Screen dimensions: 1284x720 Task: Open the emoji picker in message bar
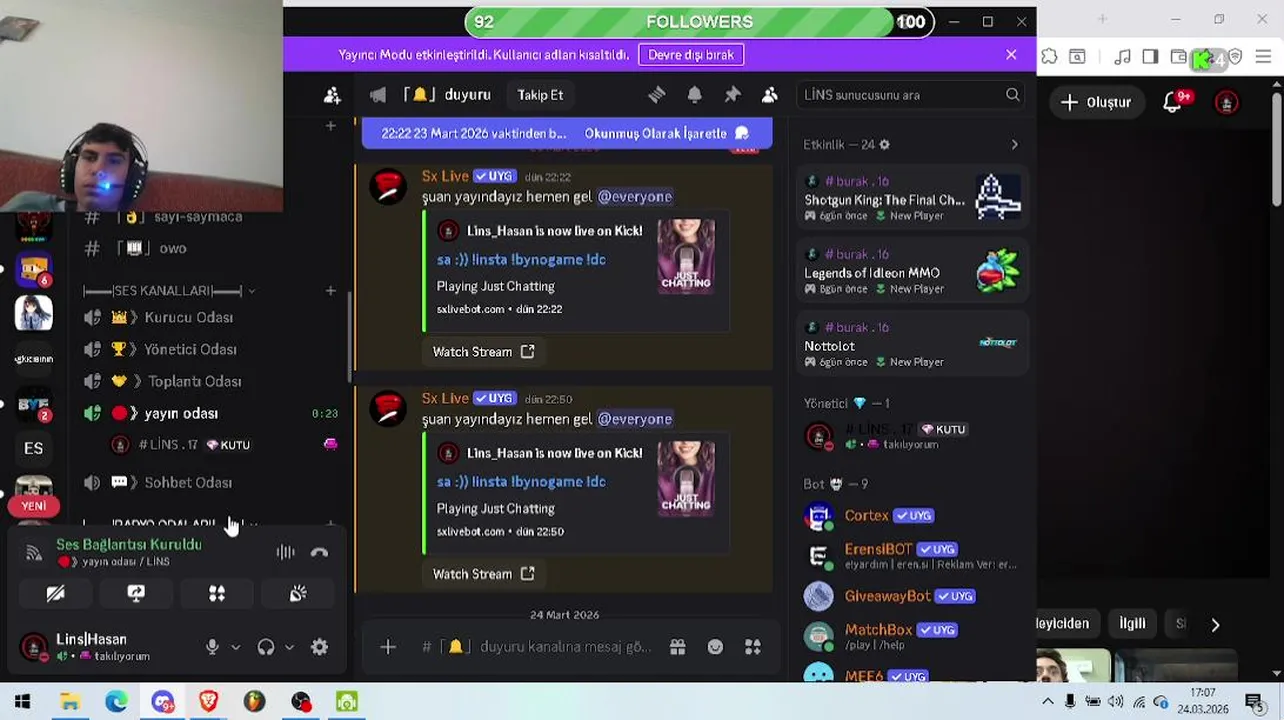tap(715, 647)
